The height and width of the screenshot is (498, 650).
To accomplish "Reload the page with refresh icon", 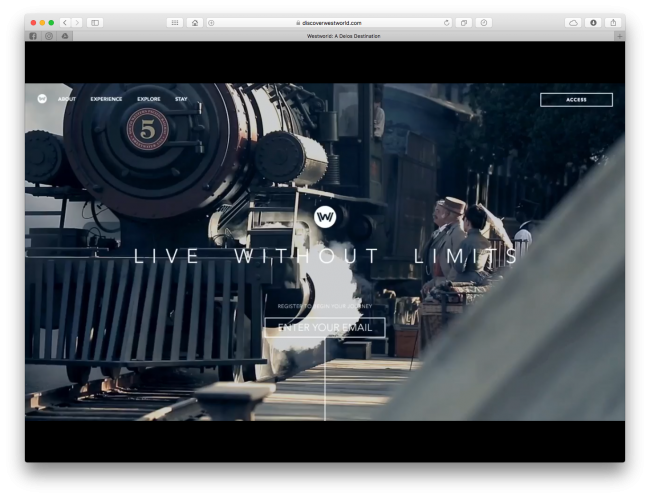I will point(446,23).
